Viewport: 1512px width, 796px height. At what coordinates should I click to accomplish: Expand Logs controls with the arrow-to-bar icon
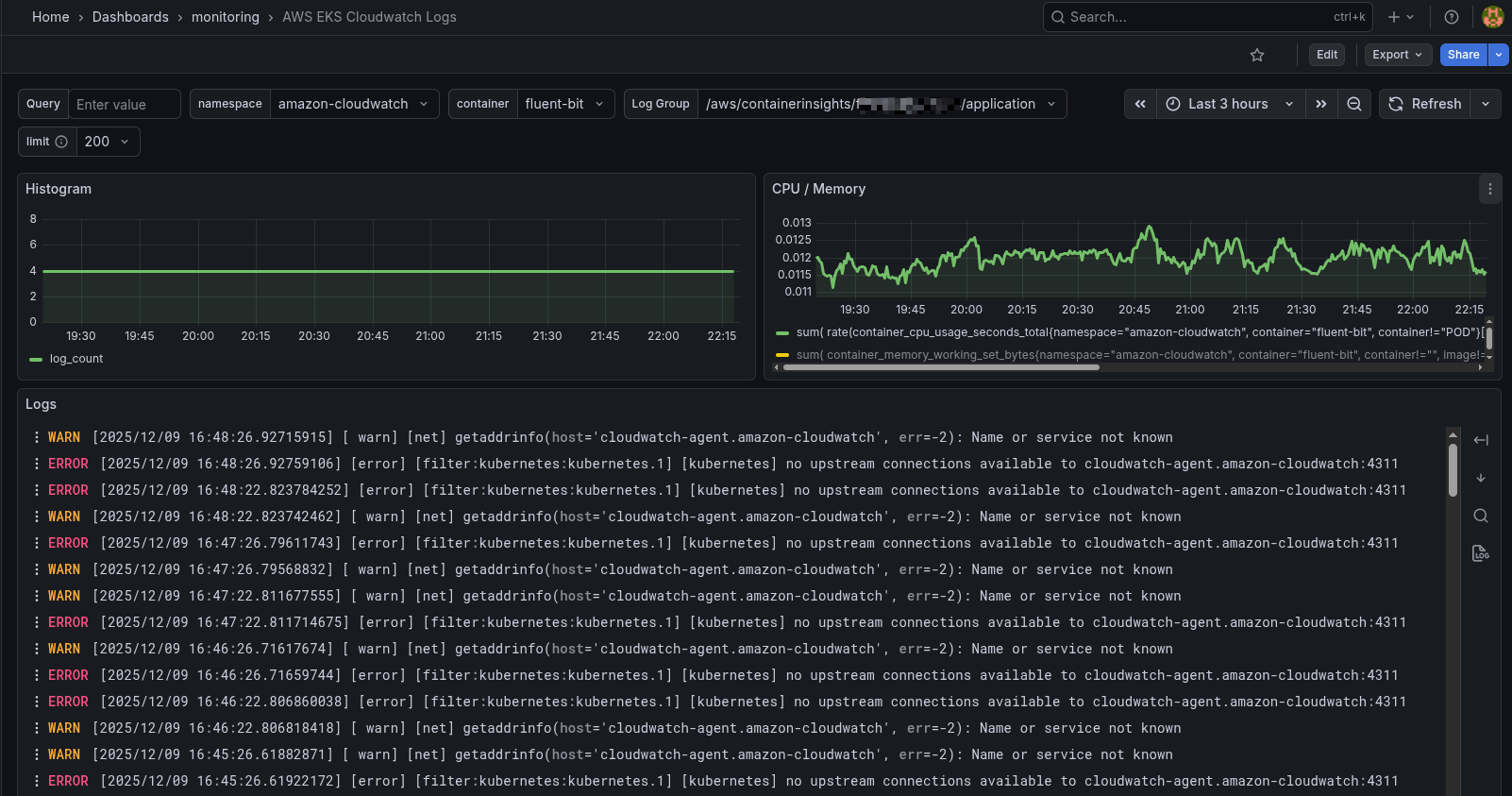1480,440
